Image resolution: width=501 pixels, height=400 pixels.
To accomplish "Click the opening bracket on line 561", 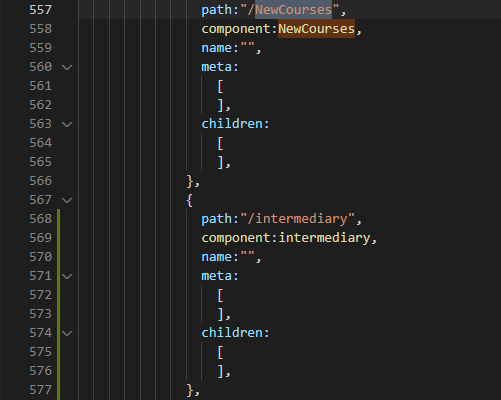I will coord(220,86).
